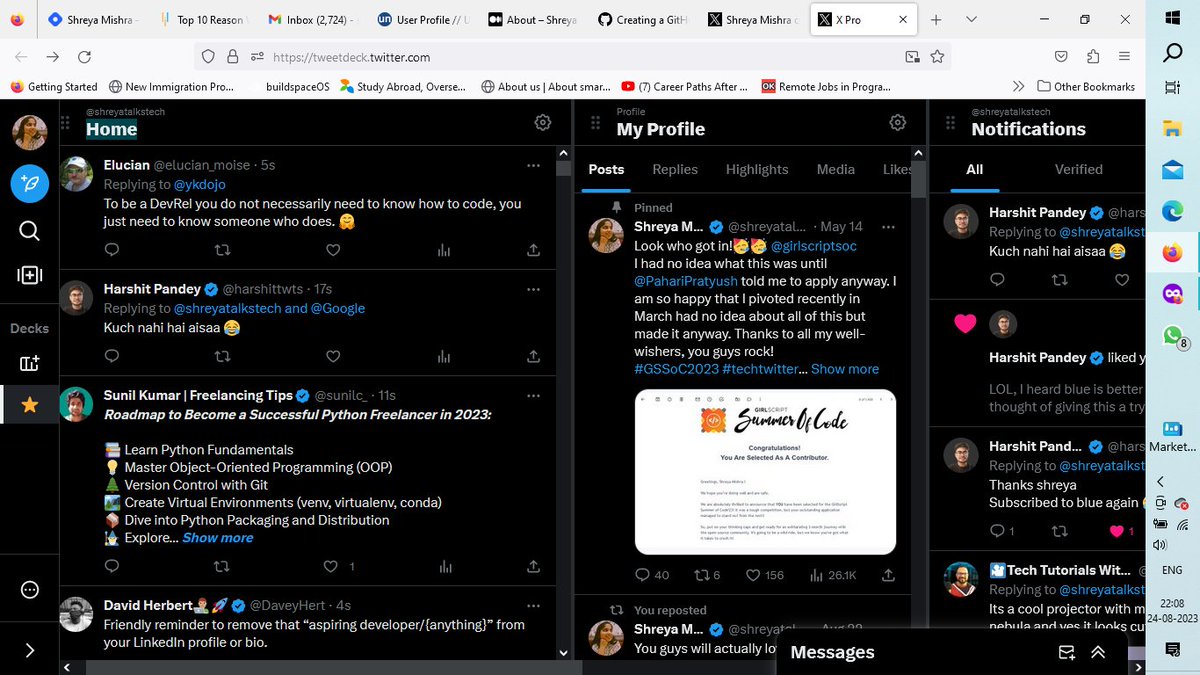Switch to the Replies tab in My Profile
The height and width of the screenshot is (675, 1200).
(x=675, y=169)
